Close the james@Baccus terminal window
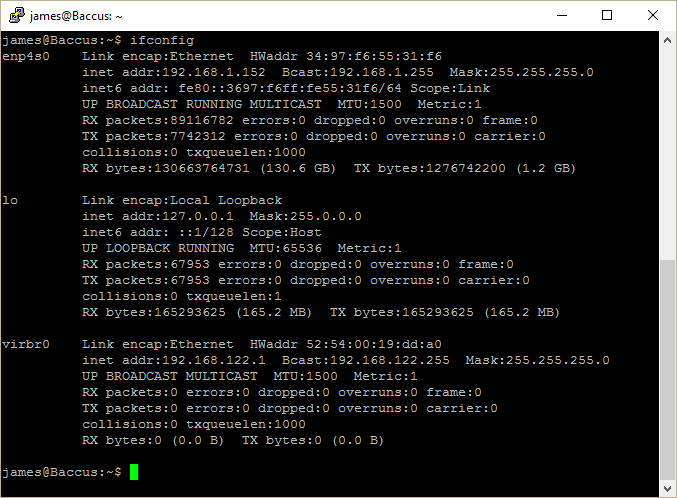The width and height of the screenshot is (677, 498). pos(653,16)
